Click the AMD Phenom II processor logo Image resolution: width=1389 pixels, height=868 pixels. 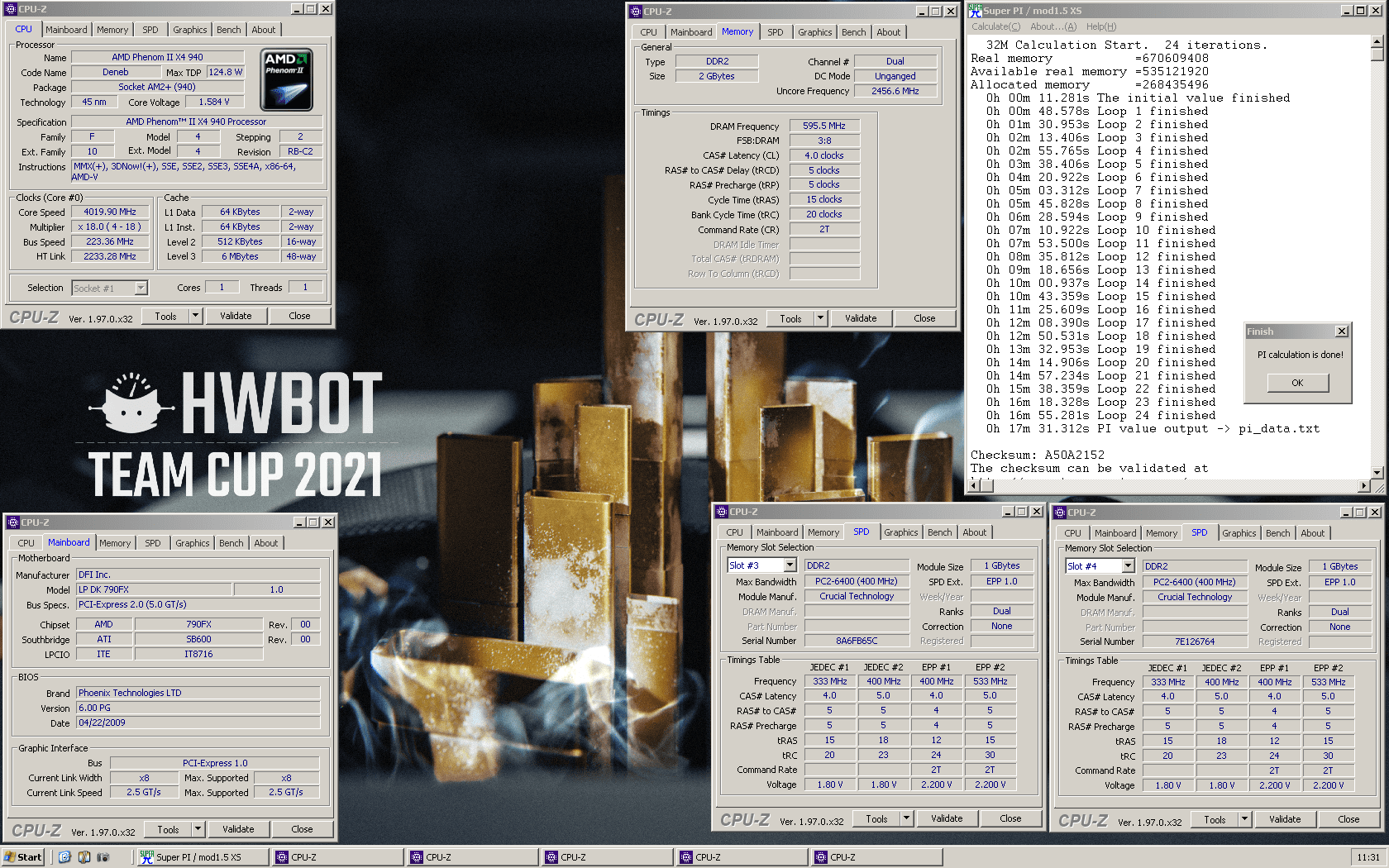pyautogui.click(x=287, y=79)
